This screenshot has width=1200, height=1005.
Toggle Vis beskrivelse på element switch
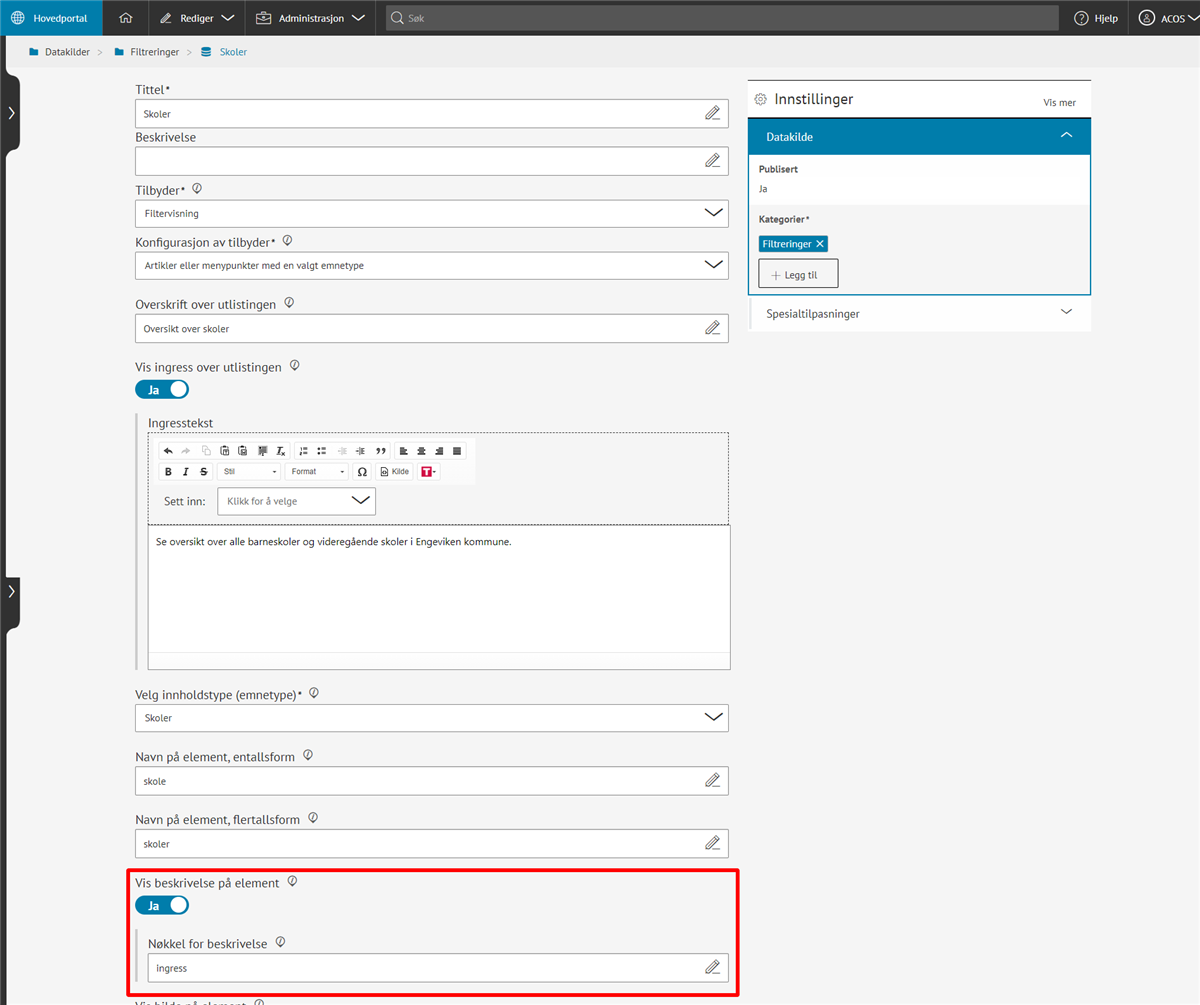pos(162,906)
